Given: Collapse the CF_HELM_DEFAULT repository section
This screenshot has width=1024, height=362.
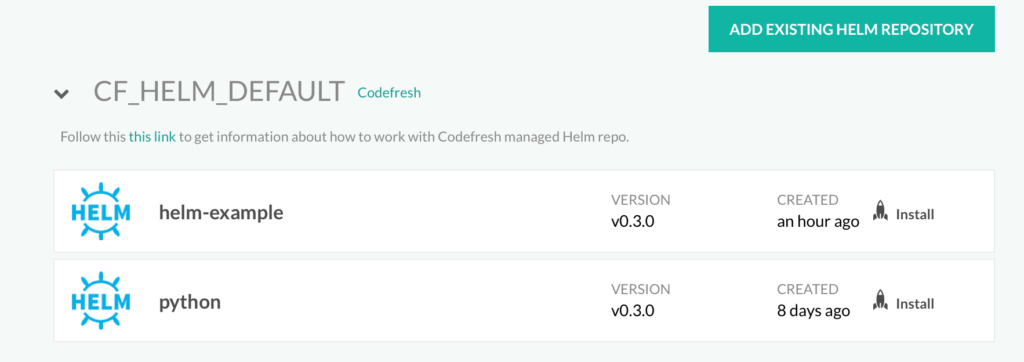Looking at the screenshot, I should pos(61,93).
